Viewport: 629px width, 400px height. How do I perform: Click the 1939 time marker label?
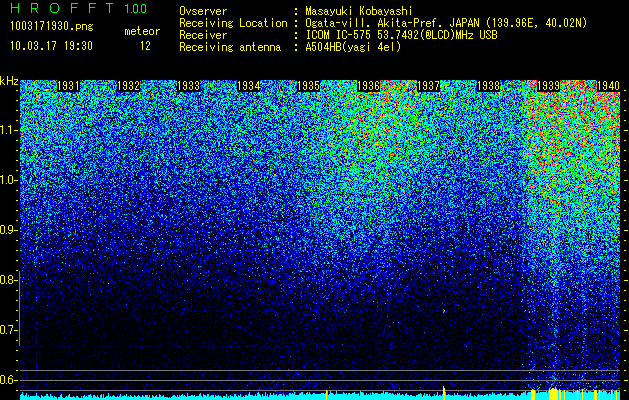coord(549,86)
